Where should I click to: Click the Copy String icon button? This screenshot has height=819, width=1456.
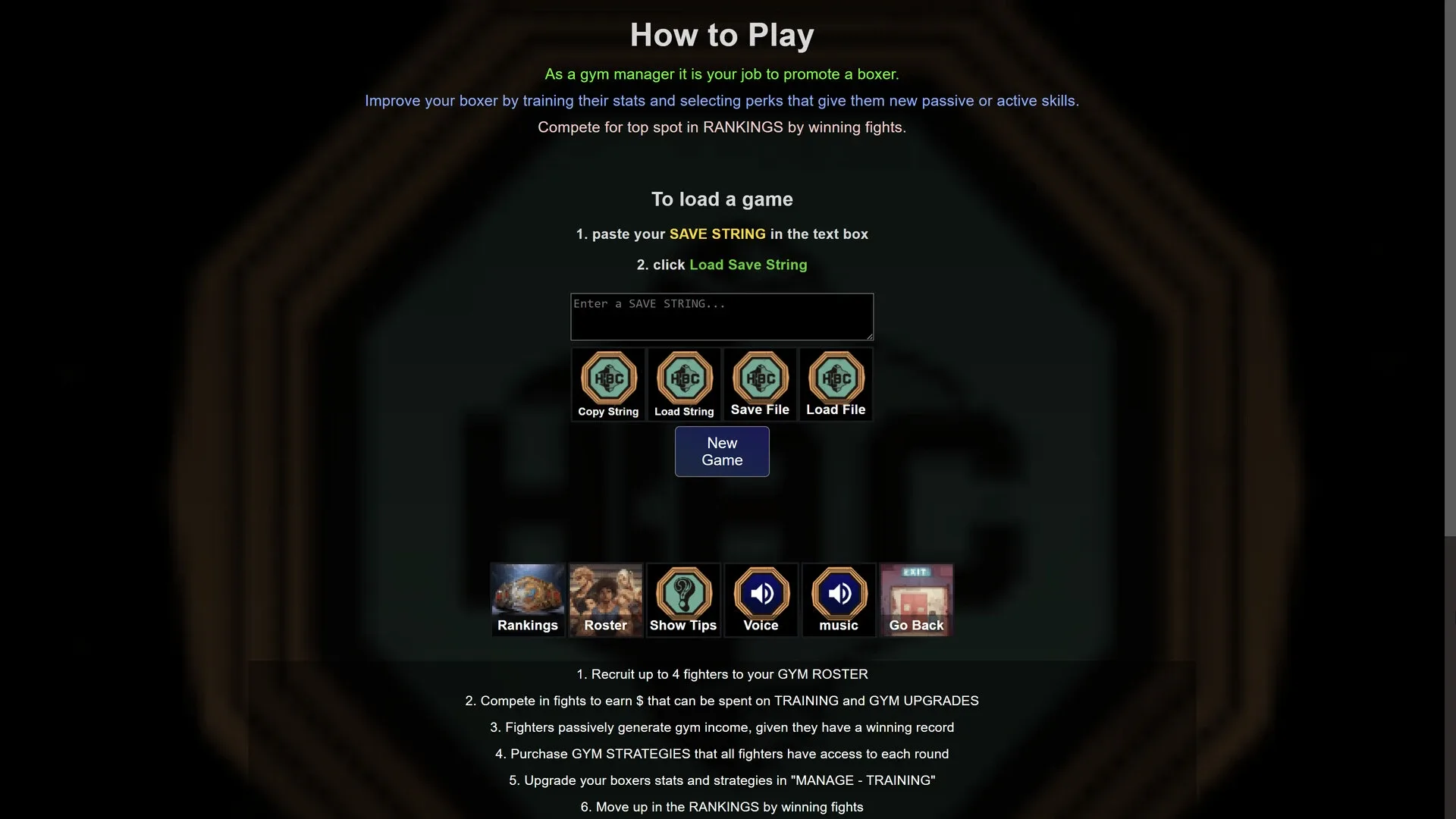point(608,384)
